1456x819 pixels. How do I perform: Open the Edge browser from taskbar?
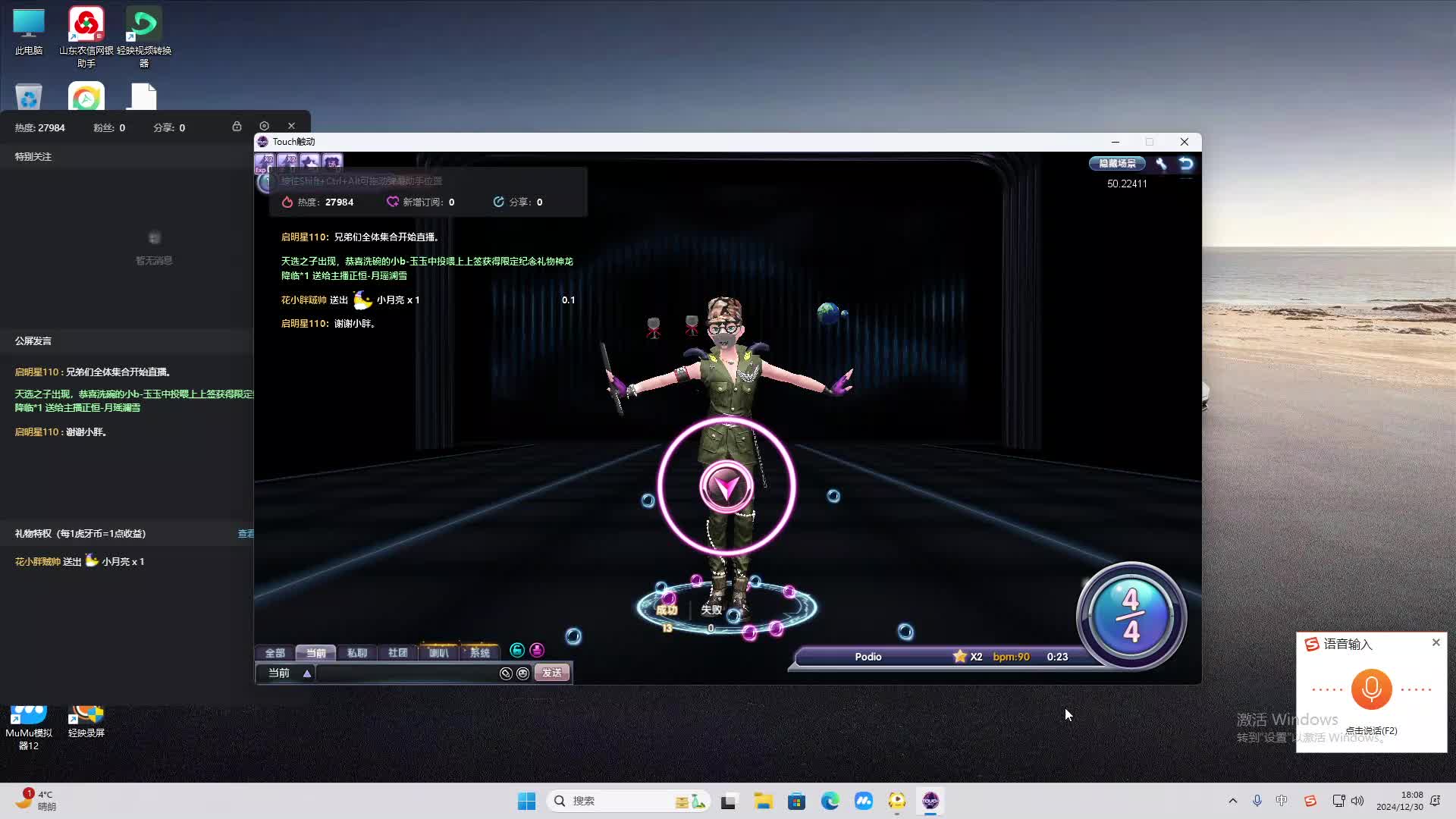[x=830, y=801]
